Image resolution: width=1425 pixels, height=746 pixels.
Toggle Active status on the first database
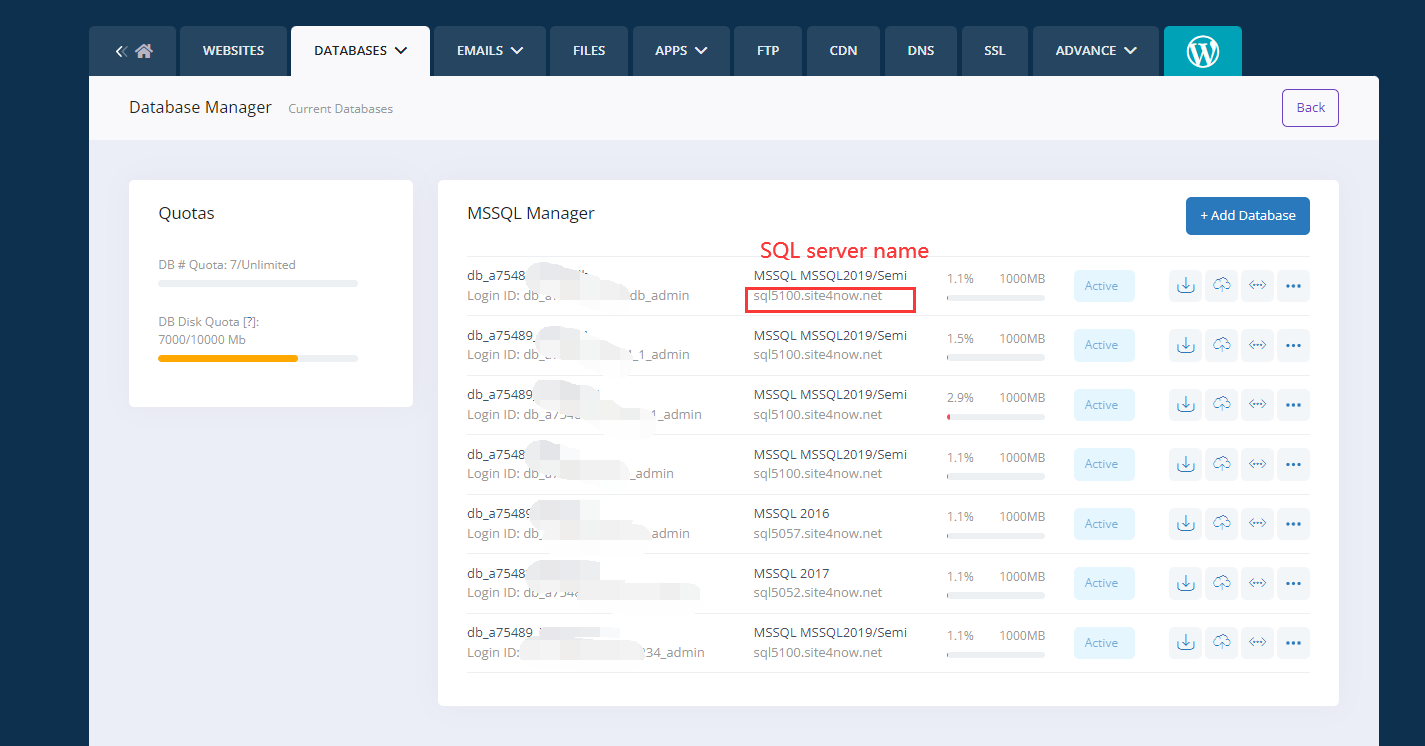pos(1103,286)
